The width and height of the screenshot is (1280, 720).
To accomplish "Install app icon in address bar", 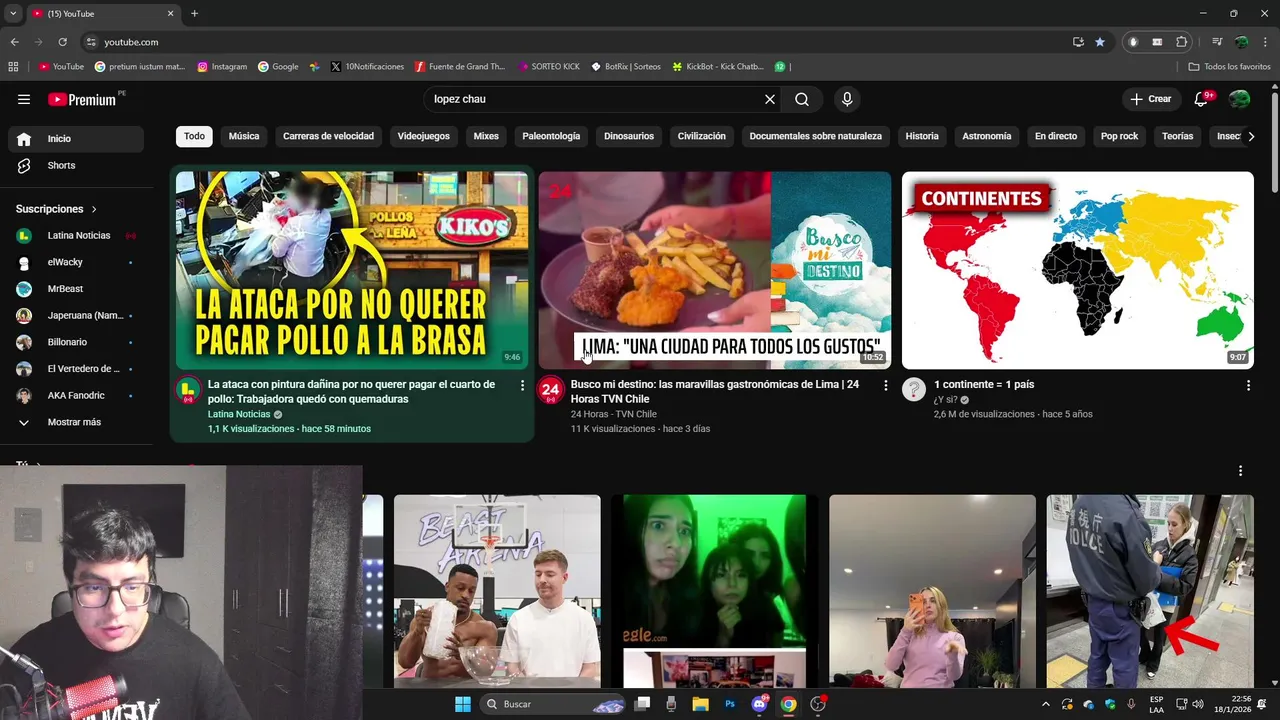I will (1078, 42).
